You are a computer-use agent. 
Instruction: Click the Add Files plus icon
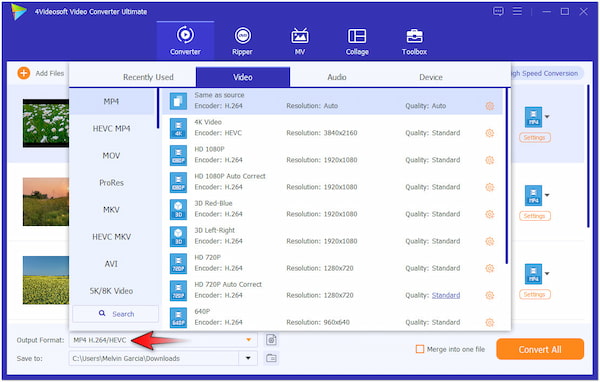coord(24,73)
